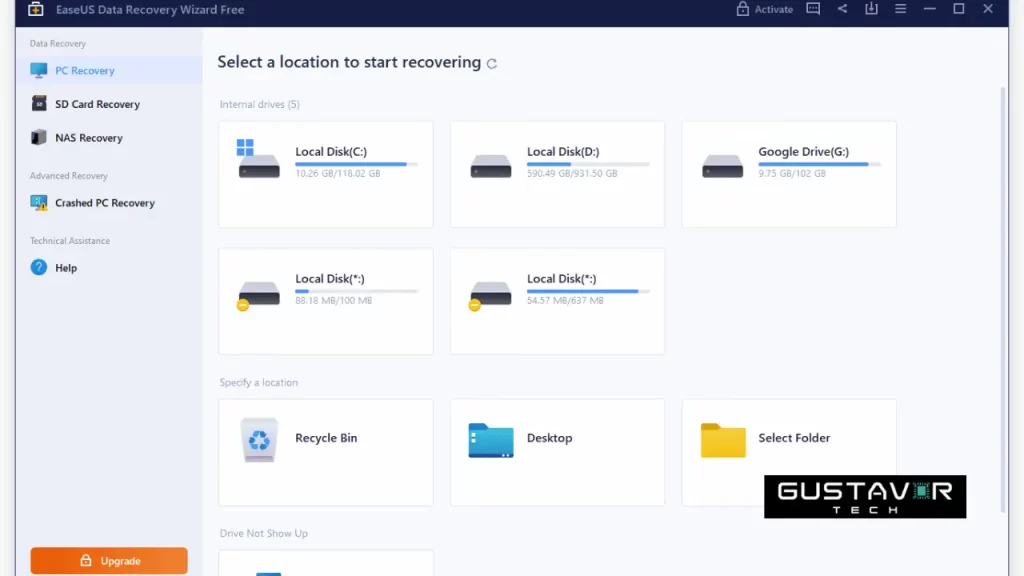Click the Local Disk(C:) Windows drive icon
The image size is (1024, 576).
(259, 159)
